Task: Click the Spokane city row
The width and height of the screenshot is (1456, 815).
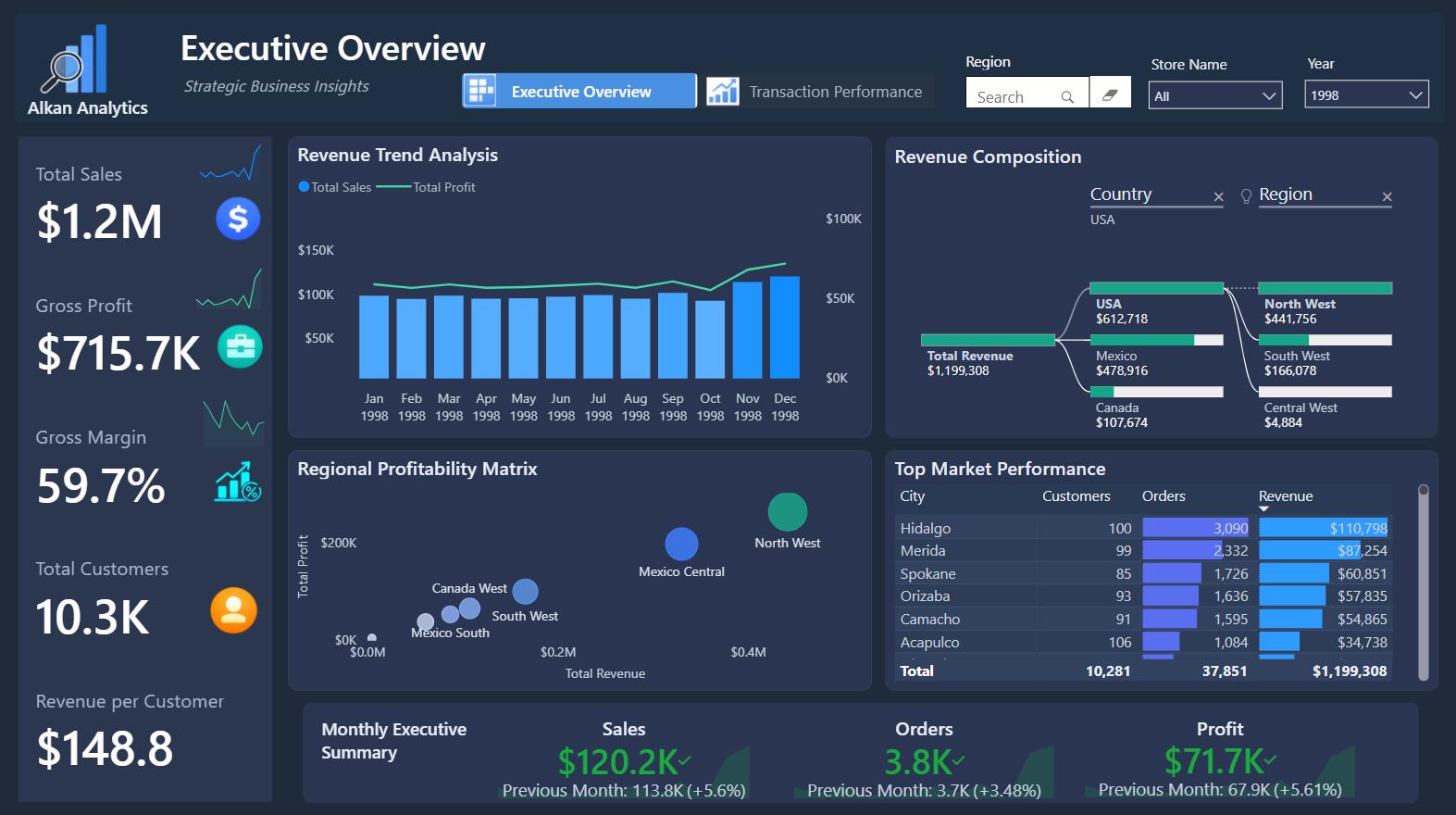Action: coord(1143,573)
